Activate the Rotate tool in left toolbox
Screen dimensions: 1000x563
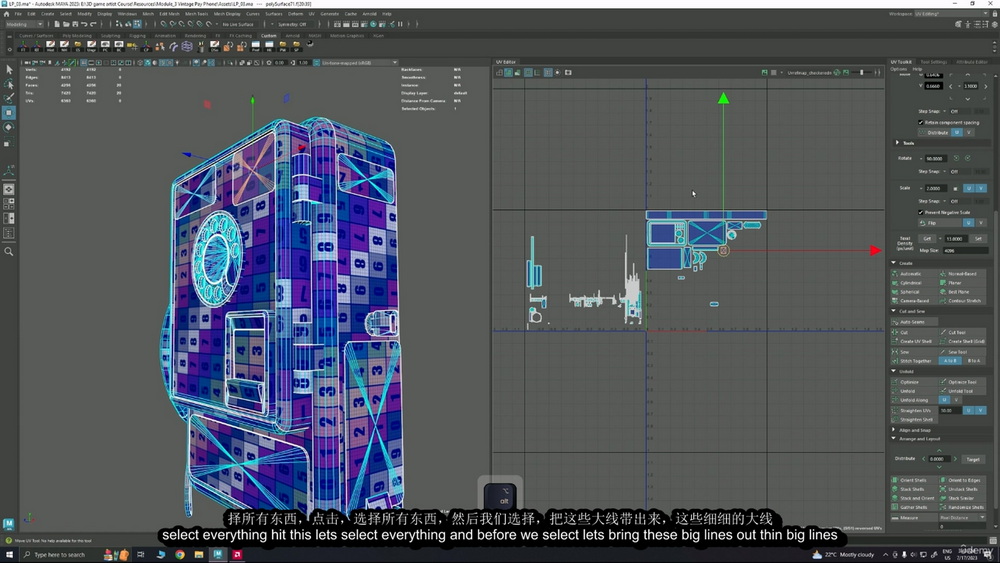(x=9, y=128)
